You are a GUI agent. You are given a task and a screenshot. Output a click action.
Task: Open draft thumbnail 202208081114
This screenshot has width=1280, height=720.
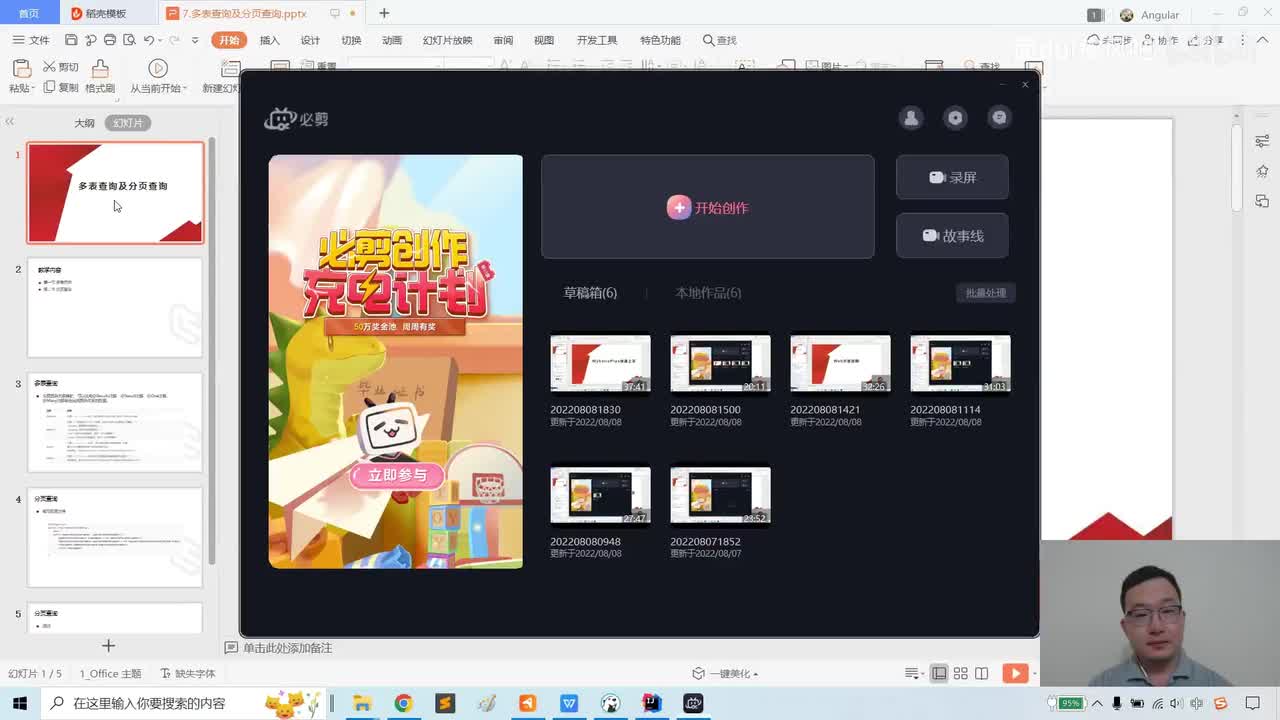[x=960, y=364]
